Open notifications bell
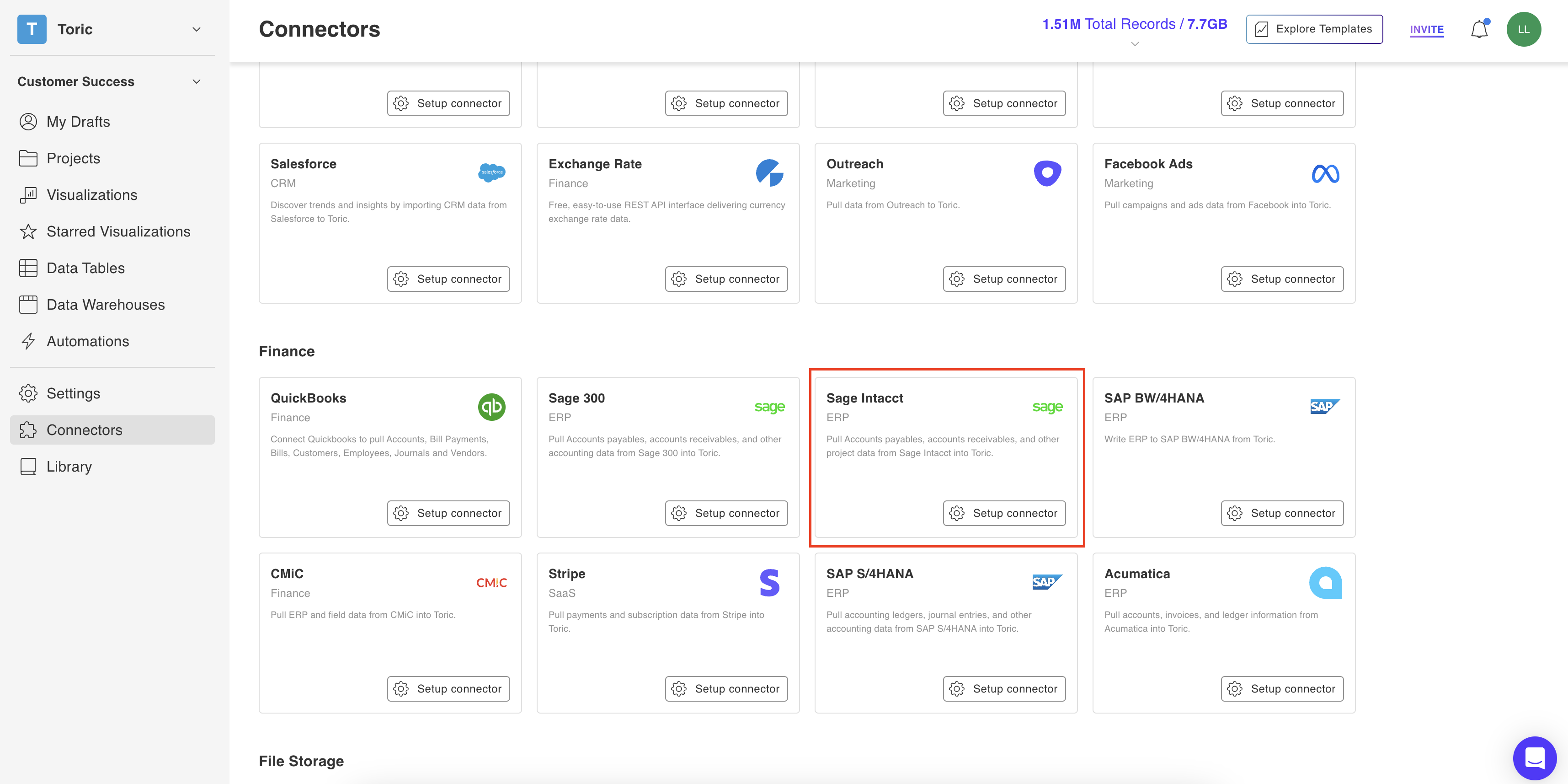The width and height of the screenshot is (1568, 784). tap(1479, 29)
